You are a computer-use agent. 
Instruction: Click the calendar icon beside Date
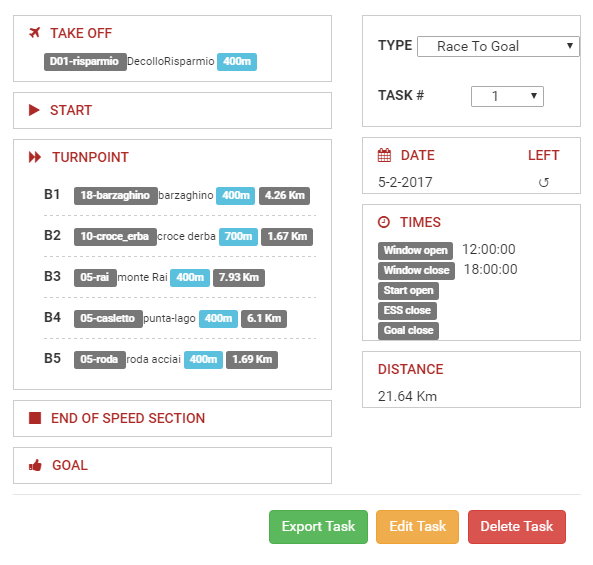[x=384, y=155]
